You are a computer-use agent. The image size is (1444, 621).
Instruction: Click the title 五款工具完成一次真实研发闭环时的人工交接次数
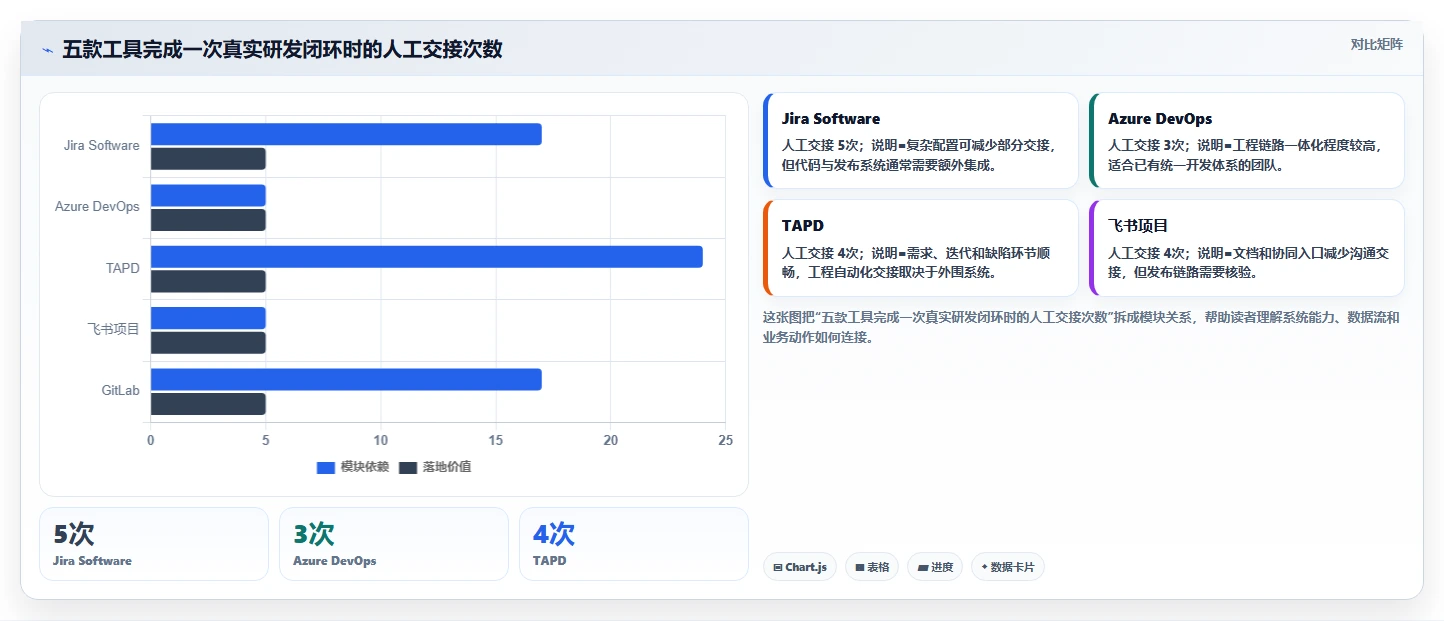[282, 50]
